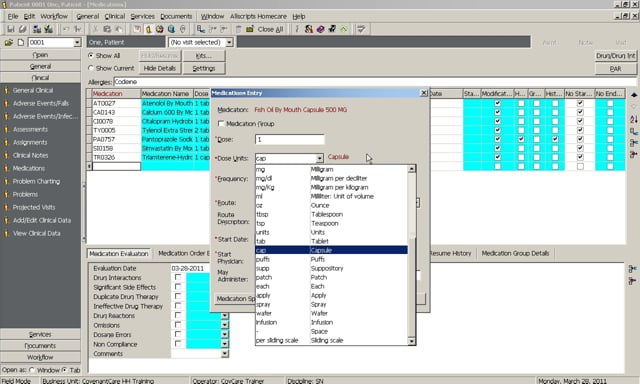This screenshot has width=640, height=384.
Task: Click Close All in the toolbar
Action: (270, 29)
